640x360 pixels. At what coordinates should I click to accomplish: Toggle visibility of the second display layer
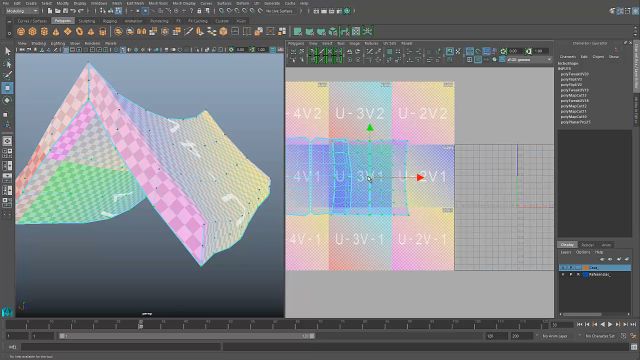(x=563, y=275)
